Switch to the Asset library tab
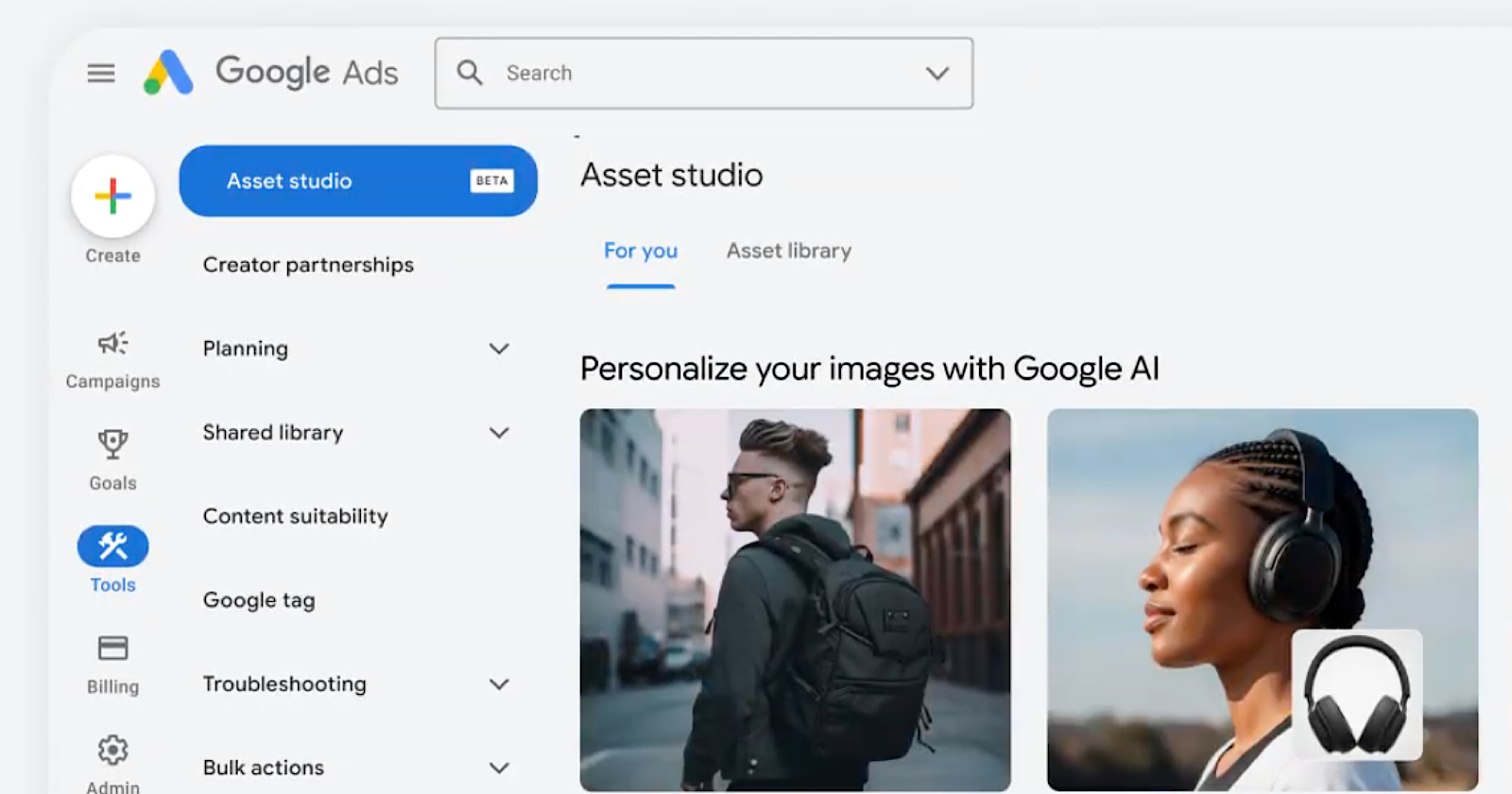Viewport: 1512px width, 794px height. click(788, 251)
